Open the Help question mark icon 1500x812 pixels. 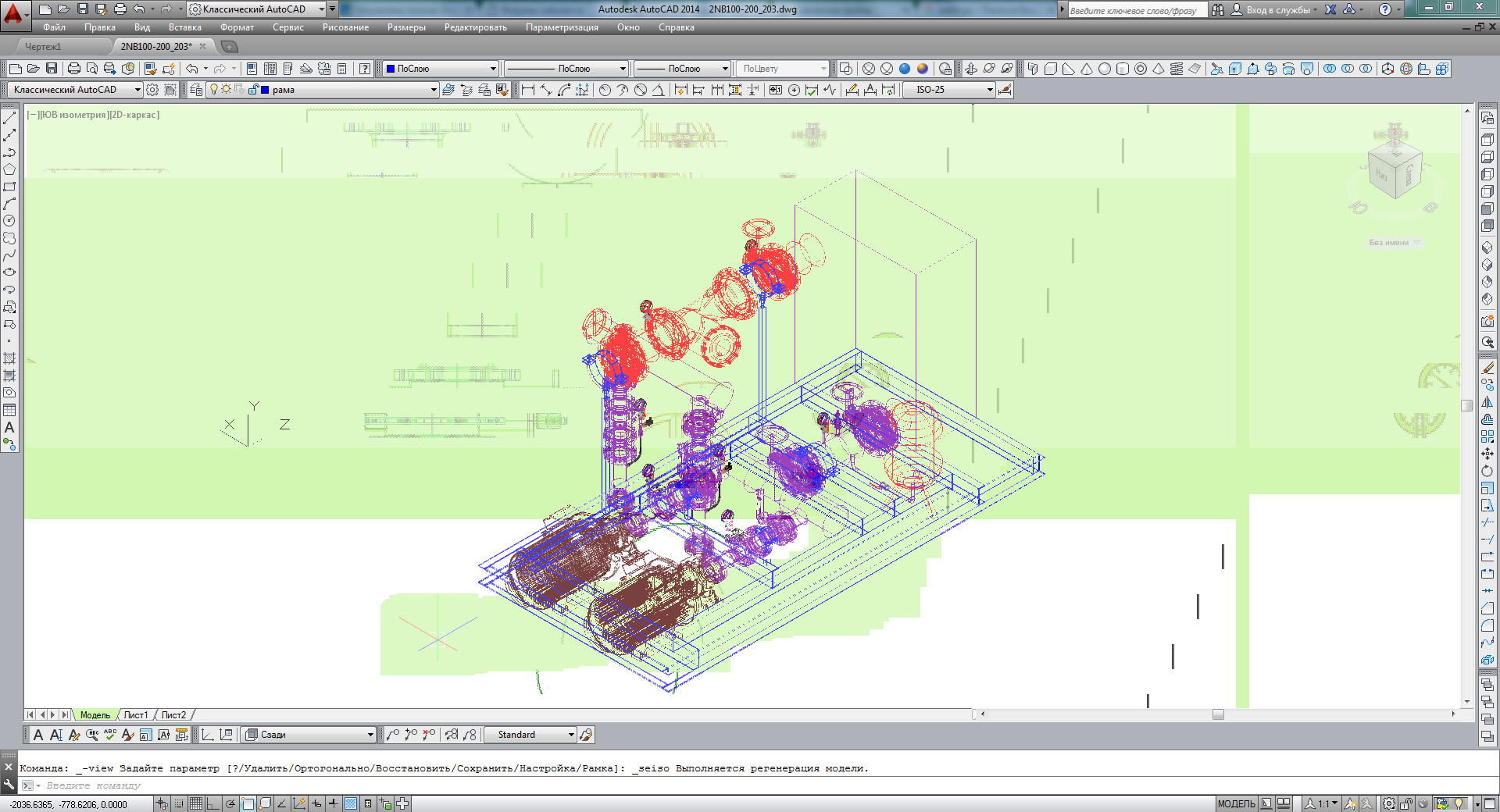click(x=365, y=69)
